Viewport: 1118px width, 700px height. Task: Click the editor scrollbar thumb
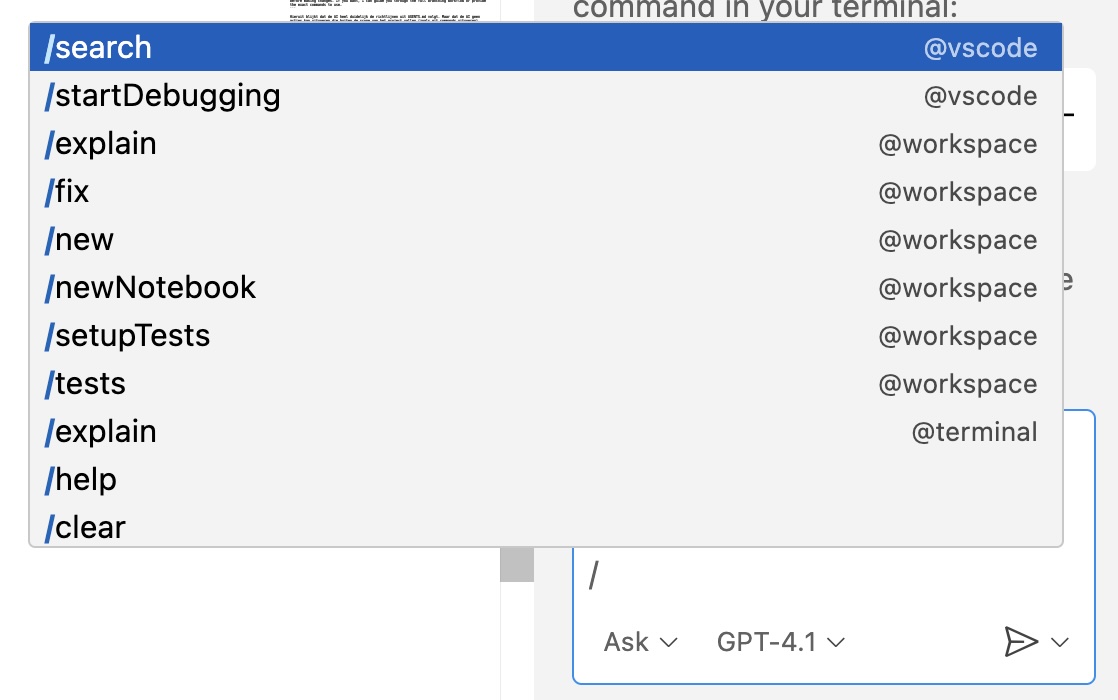click(x=517, y=565)
